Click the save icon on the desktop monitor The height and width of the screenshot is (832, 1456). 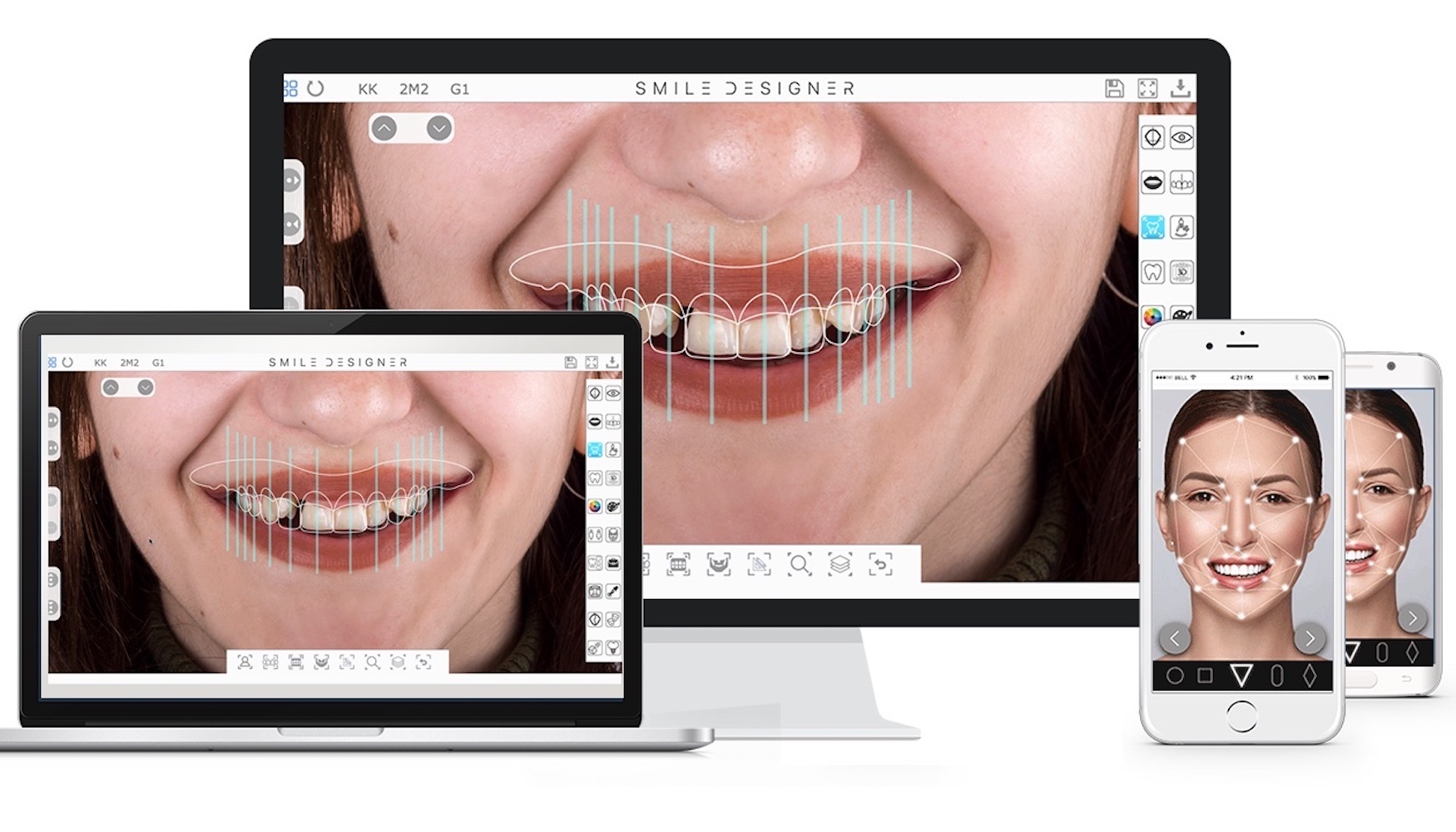tap(1114, 88)
